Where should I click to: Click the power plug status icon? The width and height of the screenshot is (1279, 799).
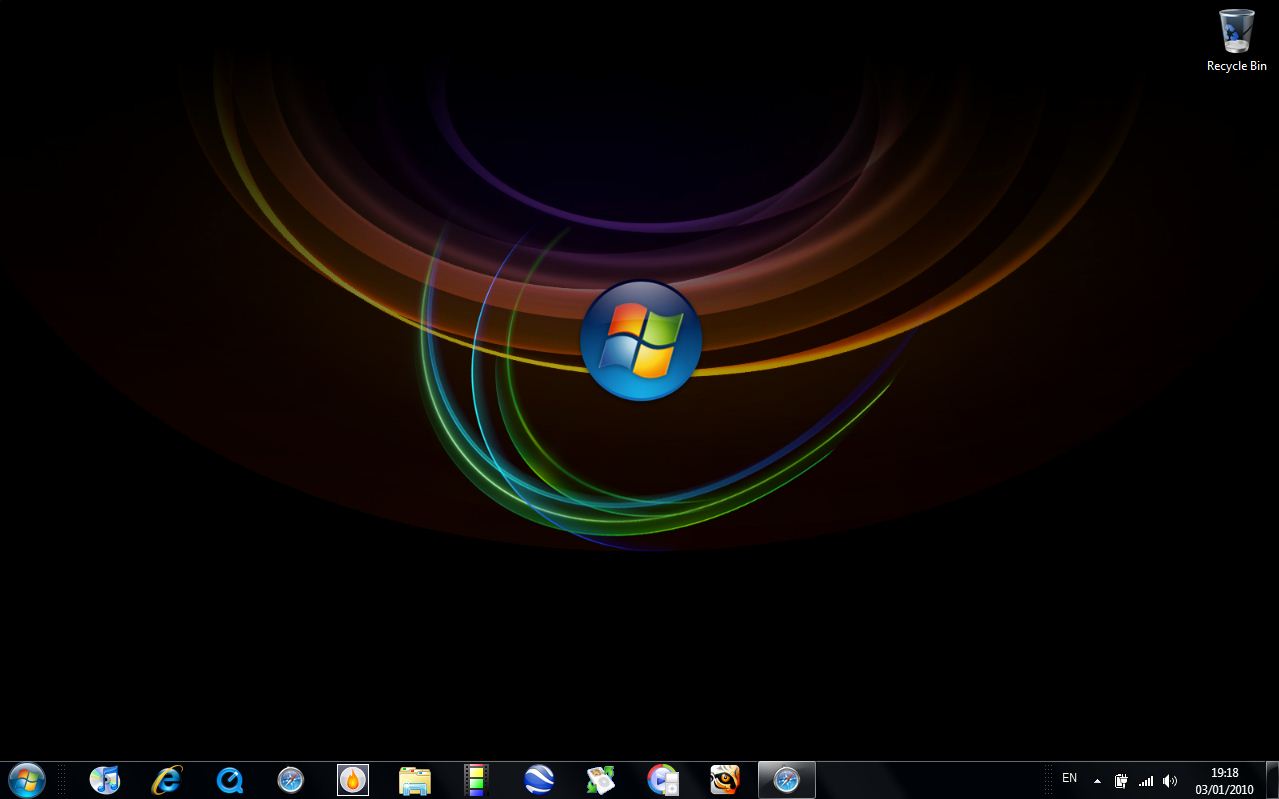[x=1121, y=780]
